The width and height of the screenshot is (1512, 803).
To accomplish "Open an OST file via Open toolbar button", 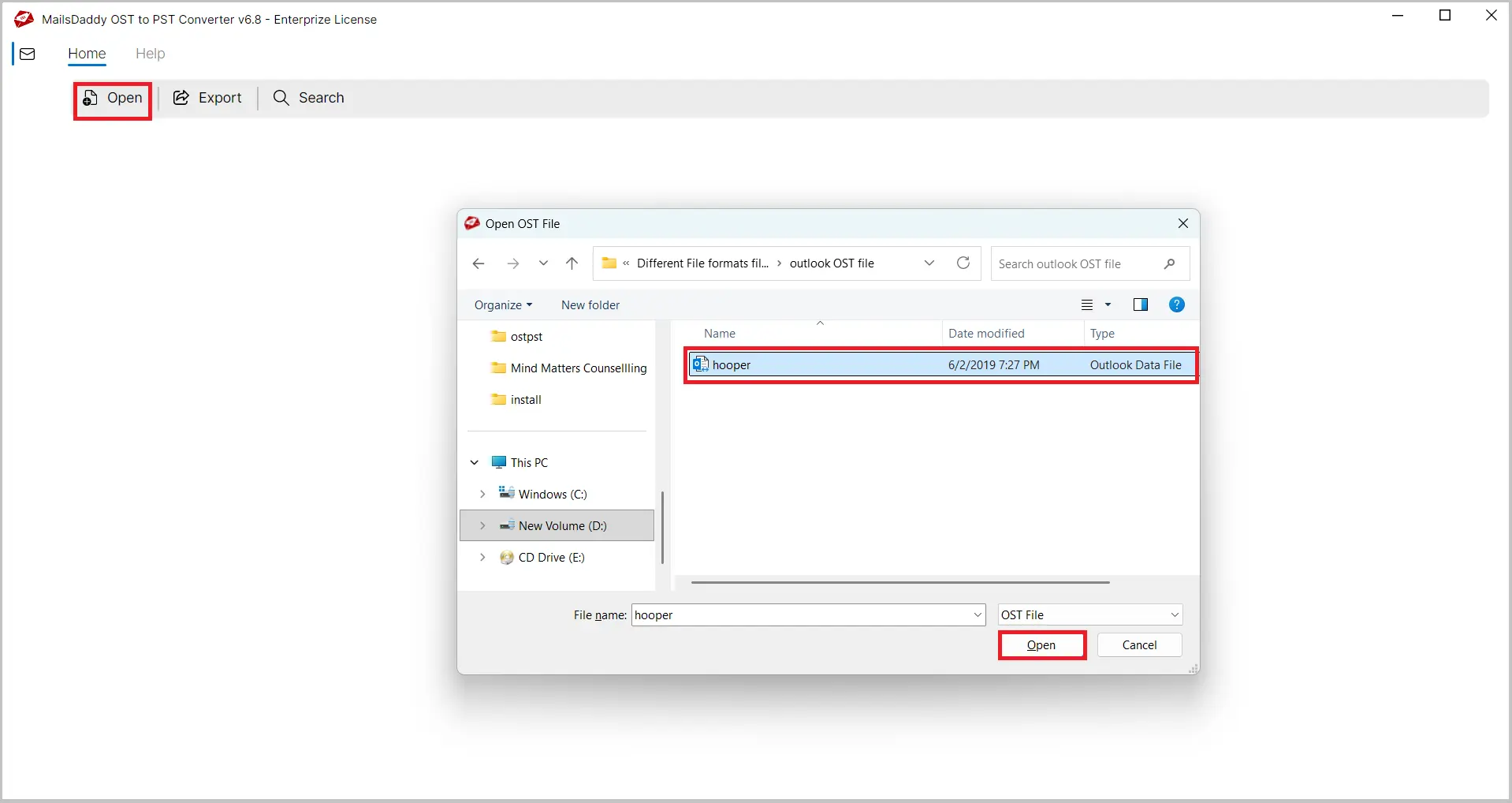I will (113, 98).
